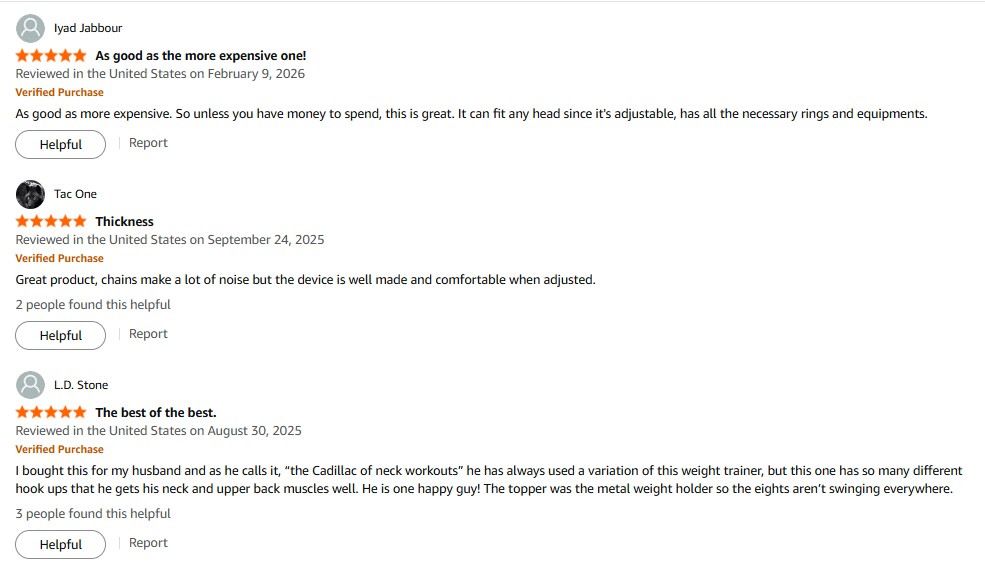The width and height of the screenshot is (985, 576).
Task: Click L.D. Stone's profile avatar
Action: [x=30, y=385]
